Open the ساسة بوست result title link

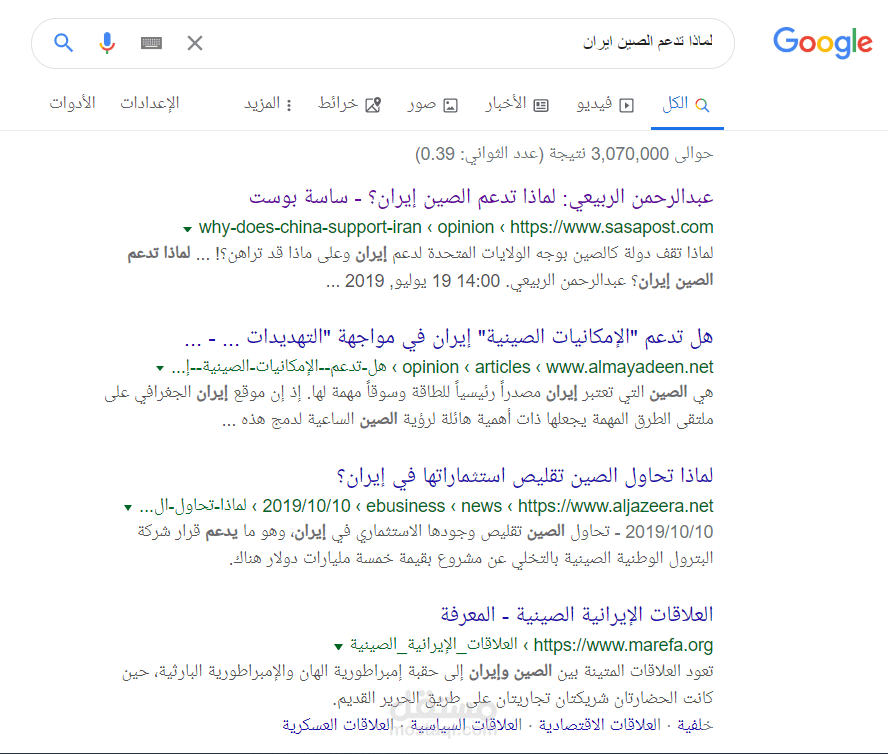point(481,197)
